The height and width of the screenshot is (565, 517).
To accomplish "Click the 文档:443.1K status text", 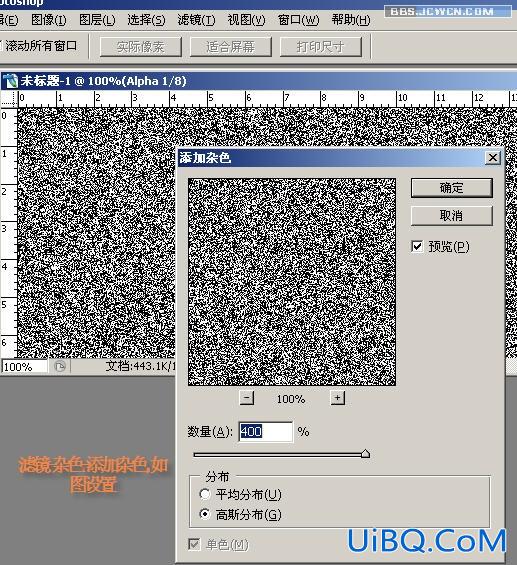I will point(141,366).
